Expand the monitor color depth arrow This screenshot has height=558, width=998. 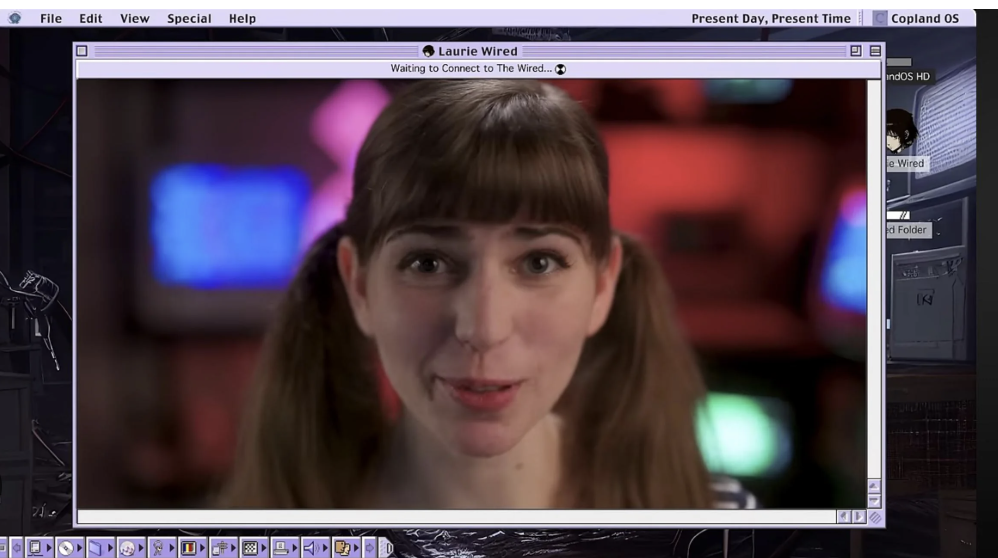pyautogui.click(x=202, y=547)
